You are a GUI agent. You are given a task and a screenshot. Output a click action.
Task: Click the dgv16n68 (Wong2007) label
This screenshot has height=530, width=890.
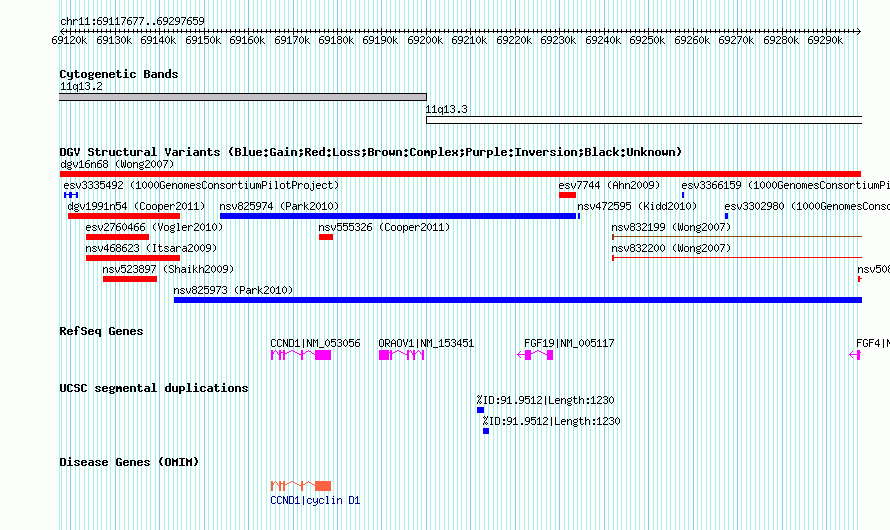click(x=117, y=164)
